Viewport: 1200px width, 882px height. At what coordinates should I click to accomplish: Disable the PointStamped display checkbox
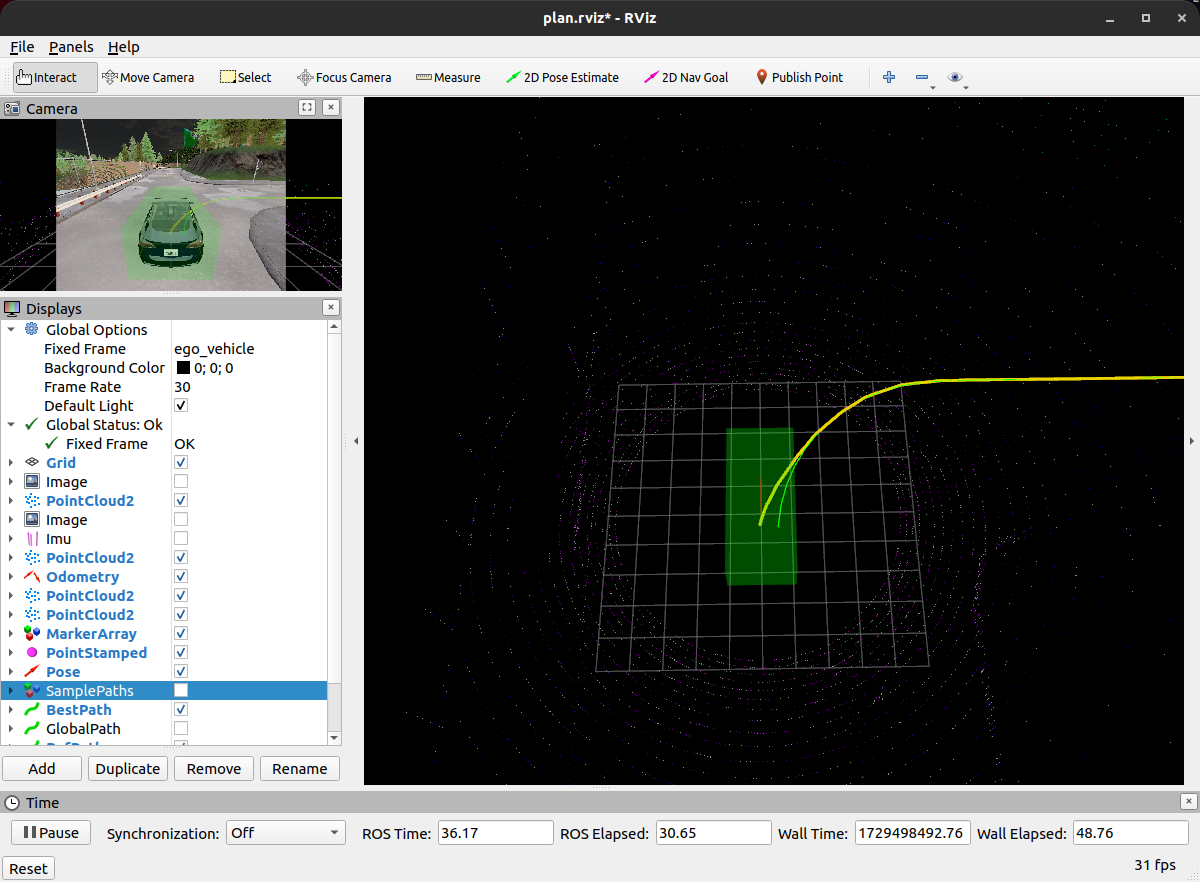click(x=181, y=652)
